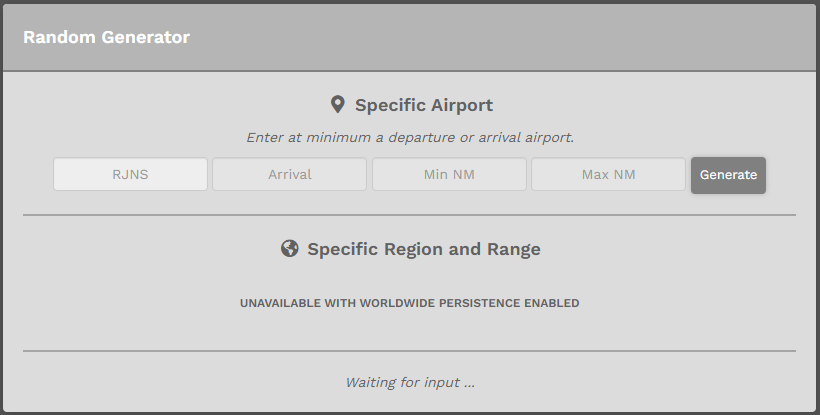This screenshot has width=820, height=415.
Task: Click the Random Generator panel title
Action: [x=106, y=37]
